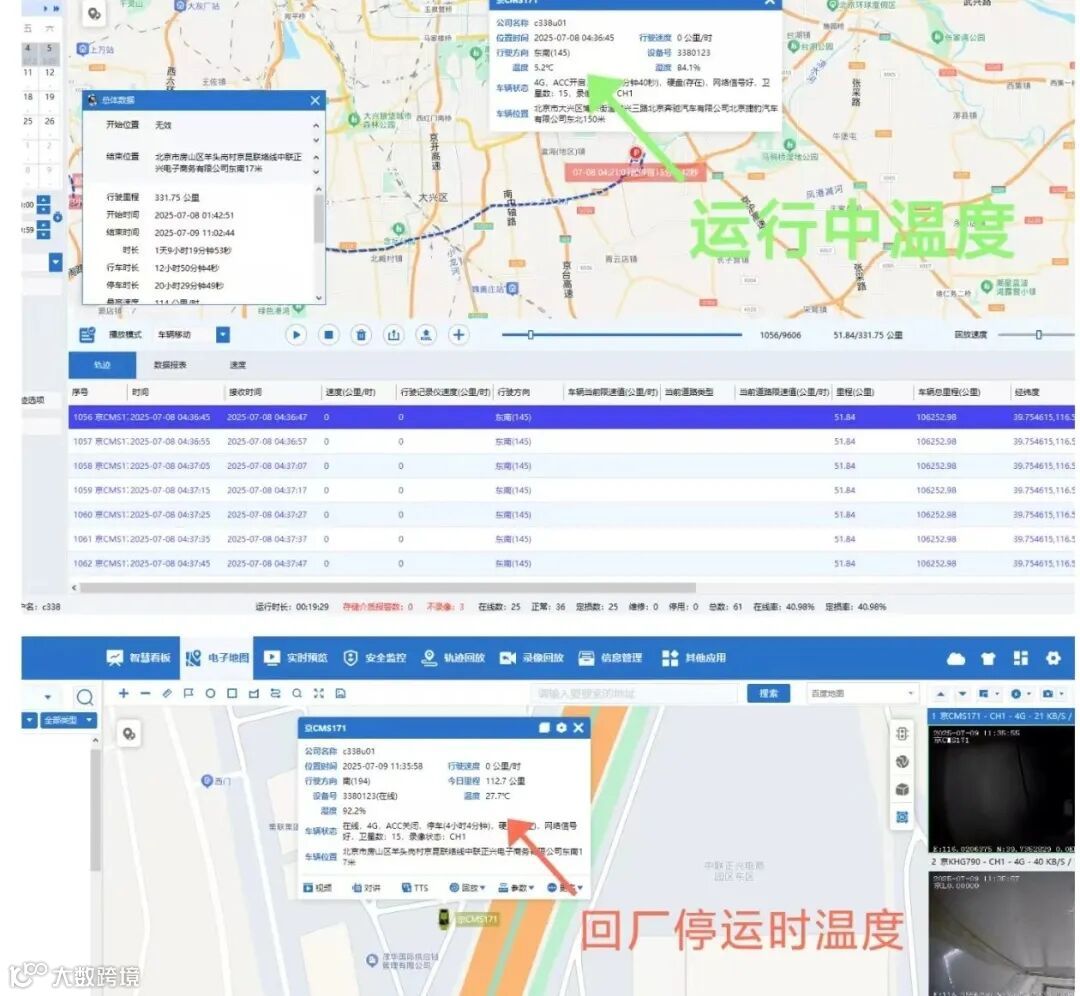
Task: Click the 总体数据 panel vertical scrollbar
Action: [x=319, y=219]
